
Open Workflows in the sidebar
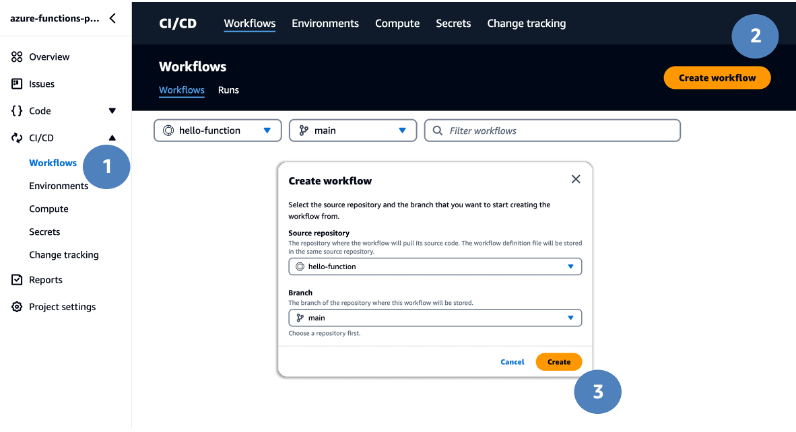53,162
